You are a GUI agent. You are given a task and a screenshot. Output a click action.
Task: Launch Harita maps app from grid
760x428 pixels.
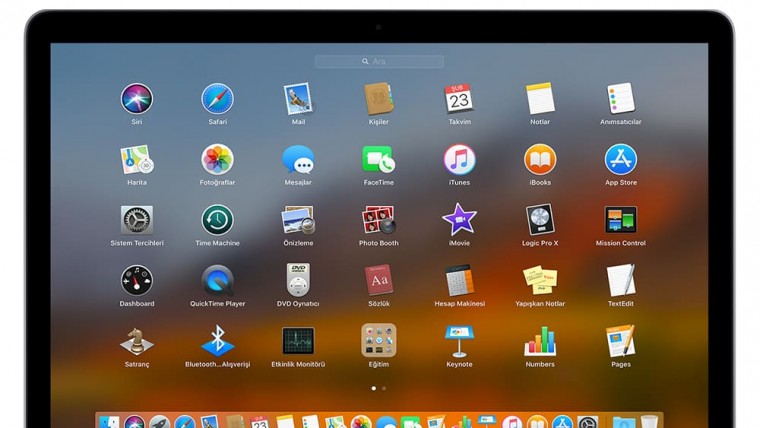(137, 159)
